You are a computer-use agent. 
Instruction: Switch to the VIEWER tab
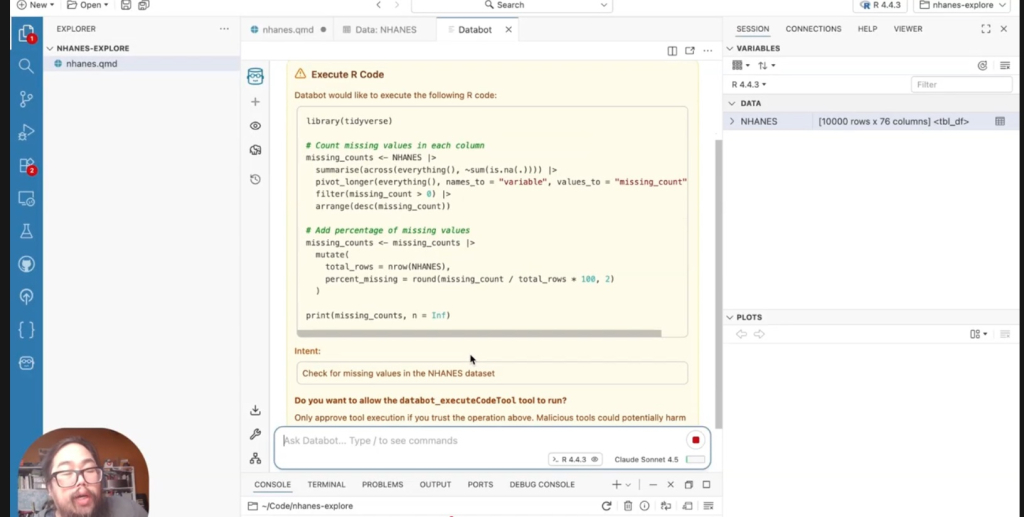tap(908, 29)
